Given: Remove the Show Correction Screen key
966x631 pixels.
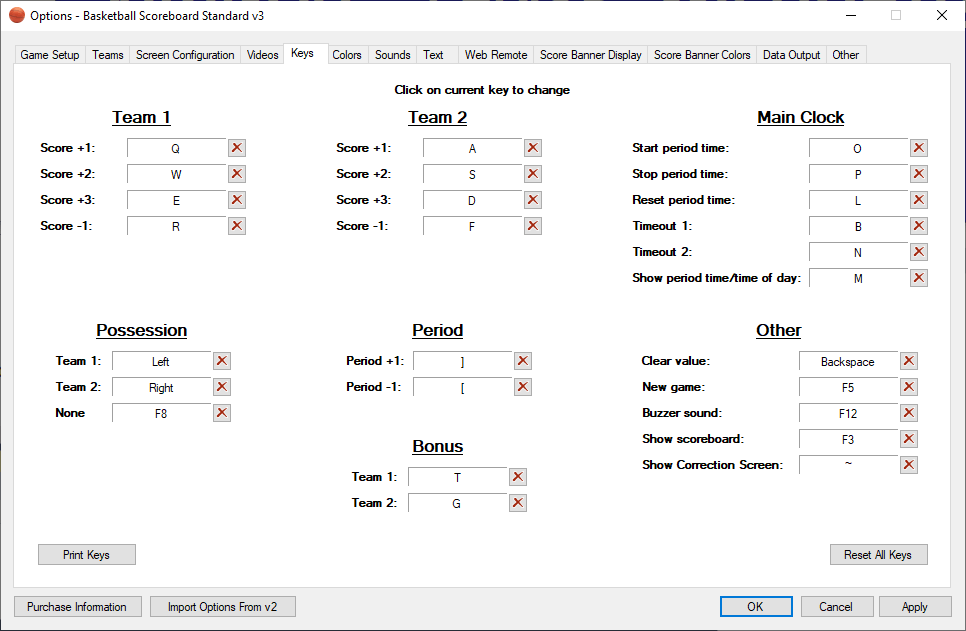Looking at the screenshot, I should point(909,464).
